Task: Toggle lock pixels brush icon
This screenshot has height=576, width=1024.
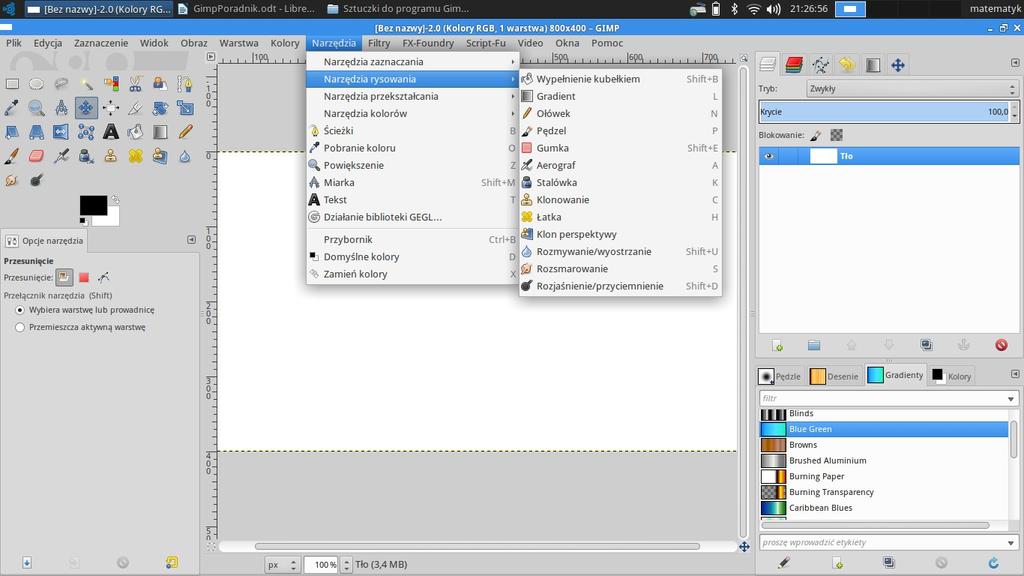Action: pyautogui.click(x=816, y=135)
